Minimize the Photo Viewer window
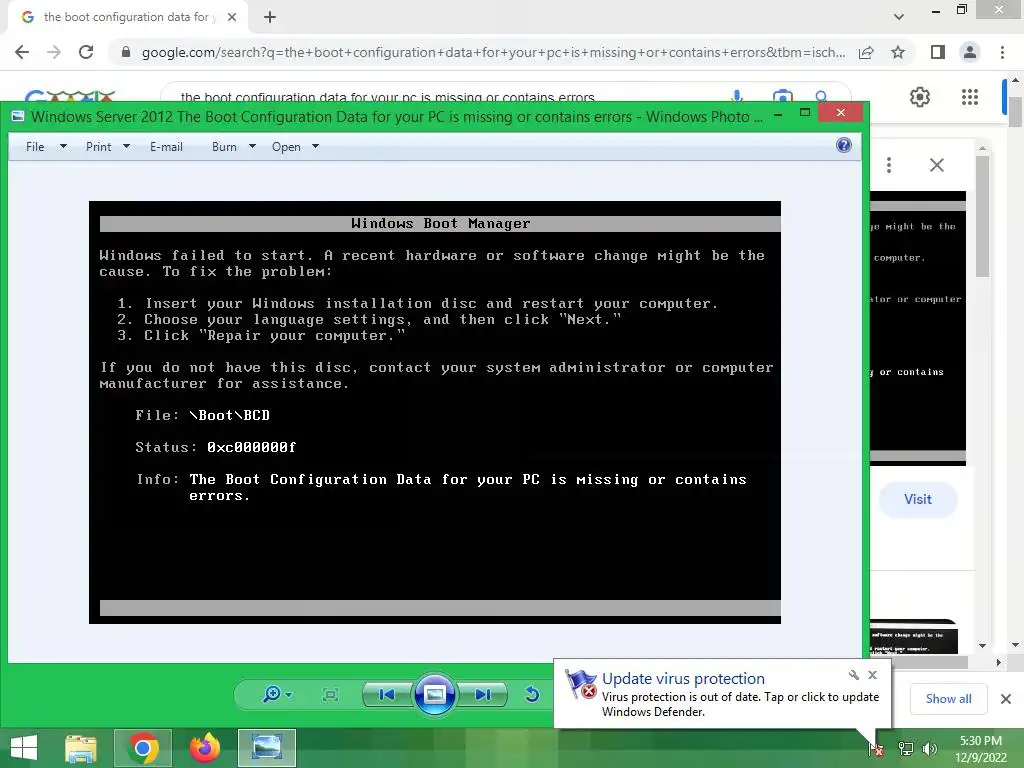 tap(778, 114)
